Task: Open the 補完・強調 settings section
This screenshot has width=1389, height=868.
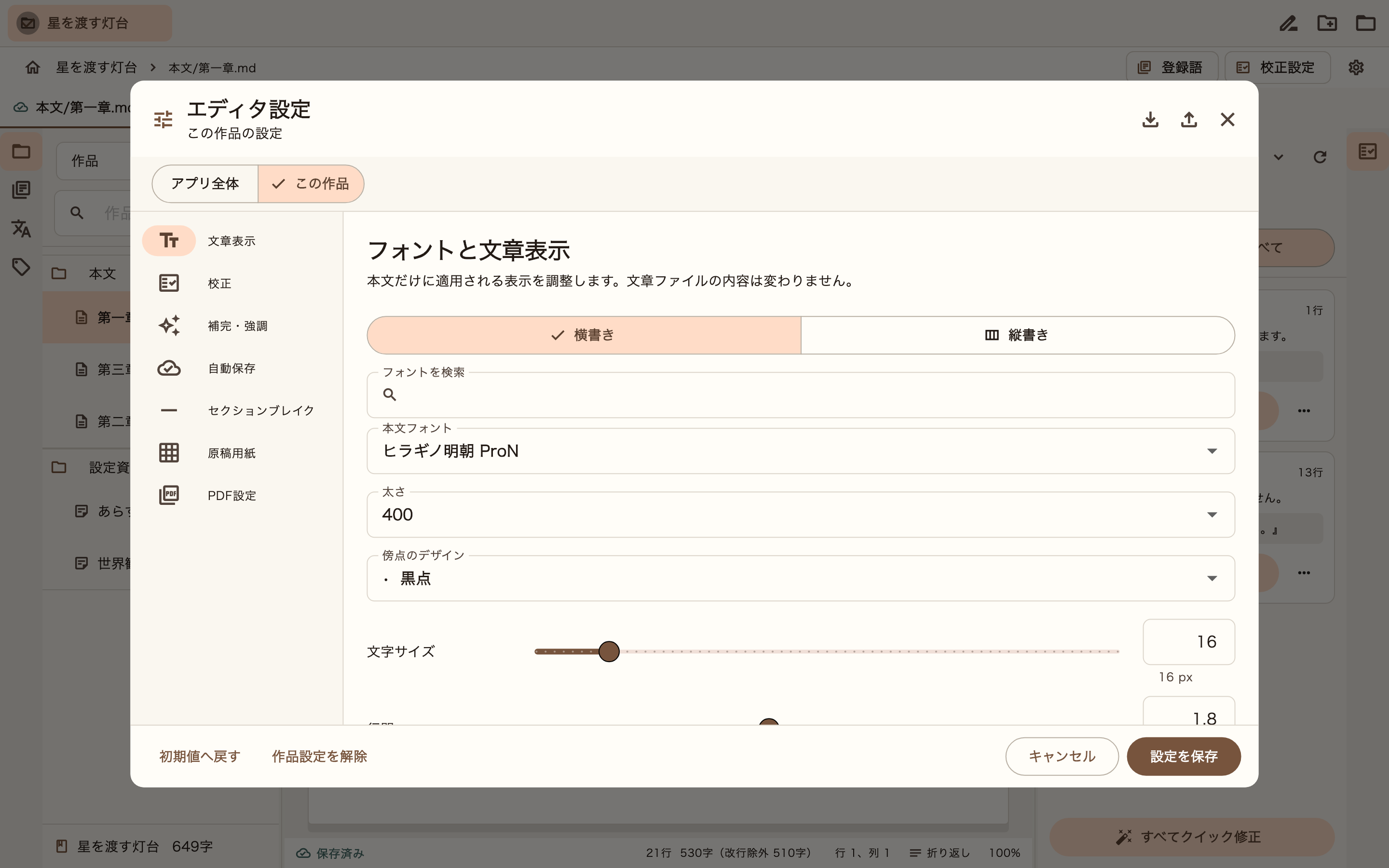Action: coord(236,325)
